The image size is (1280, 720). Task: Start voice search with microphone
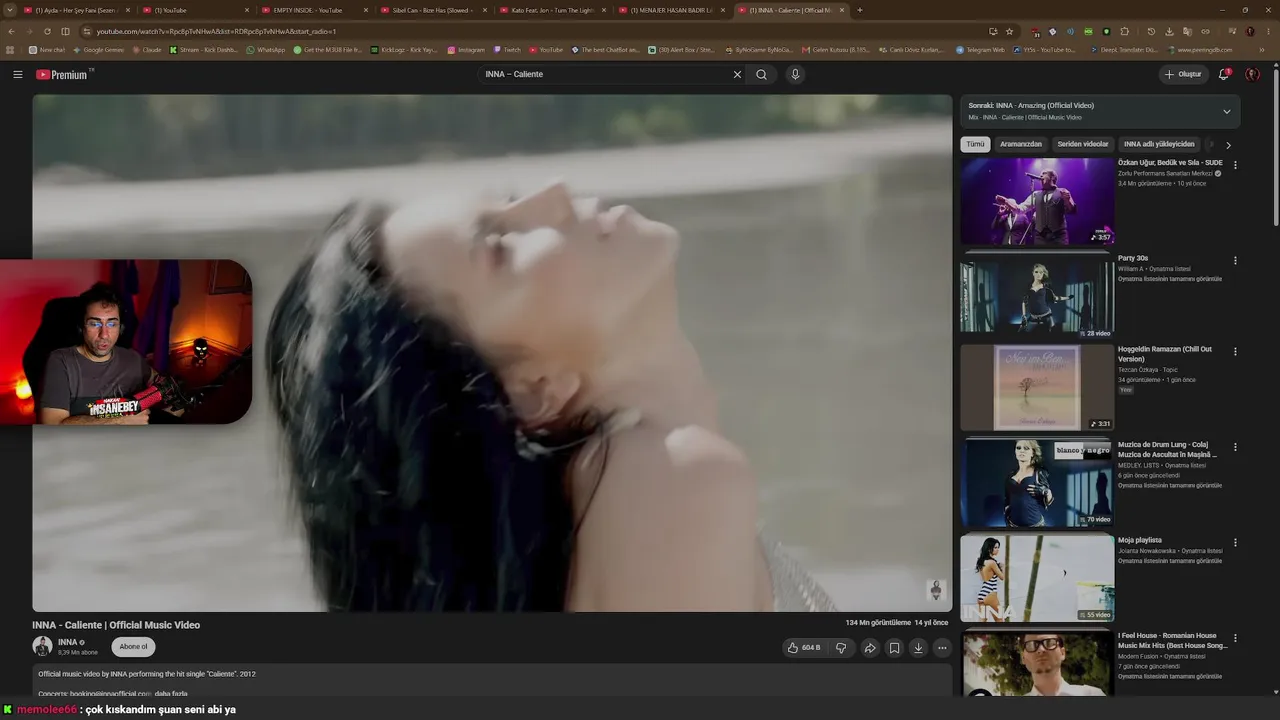pyautogui.click(x=795, y=74)
